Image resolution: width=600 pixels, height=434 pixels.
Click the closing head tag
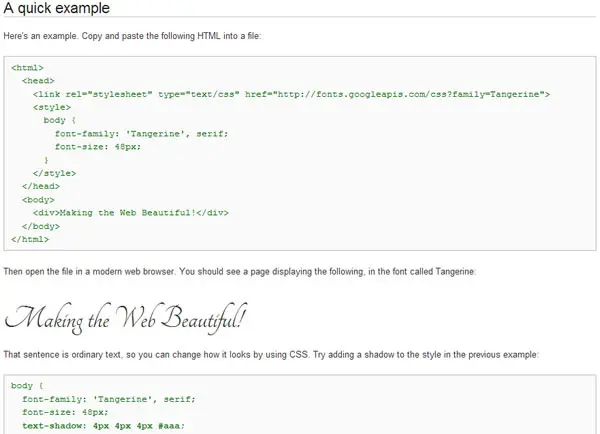41,186
